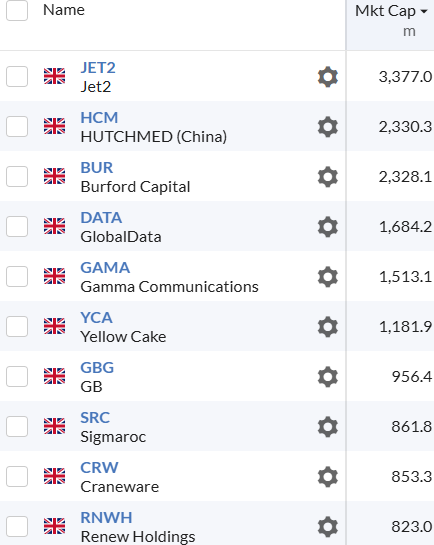This screenshot has width=434, height=545.
Task: Sort by the Mkt Cap column dropdown arrow
Action: (x=424, y=11)
